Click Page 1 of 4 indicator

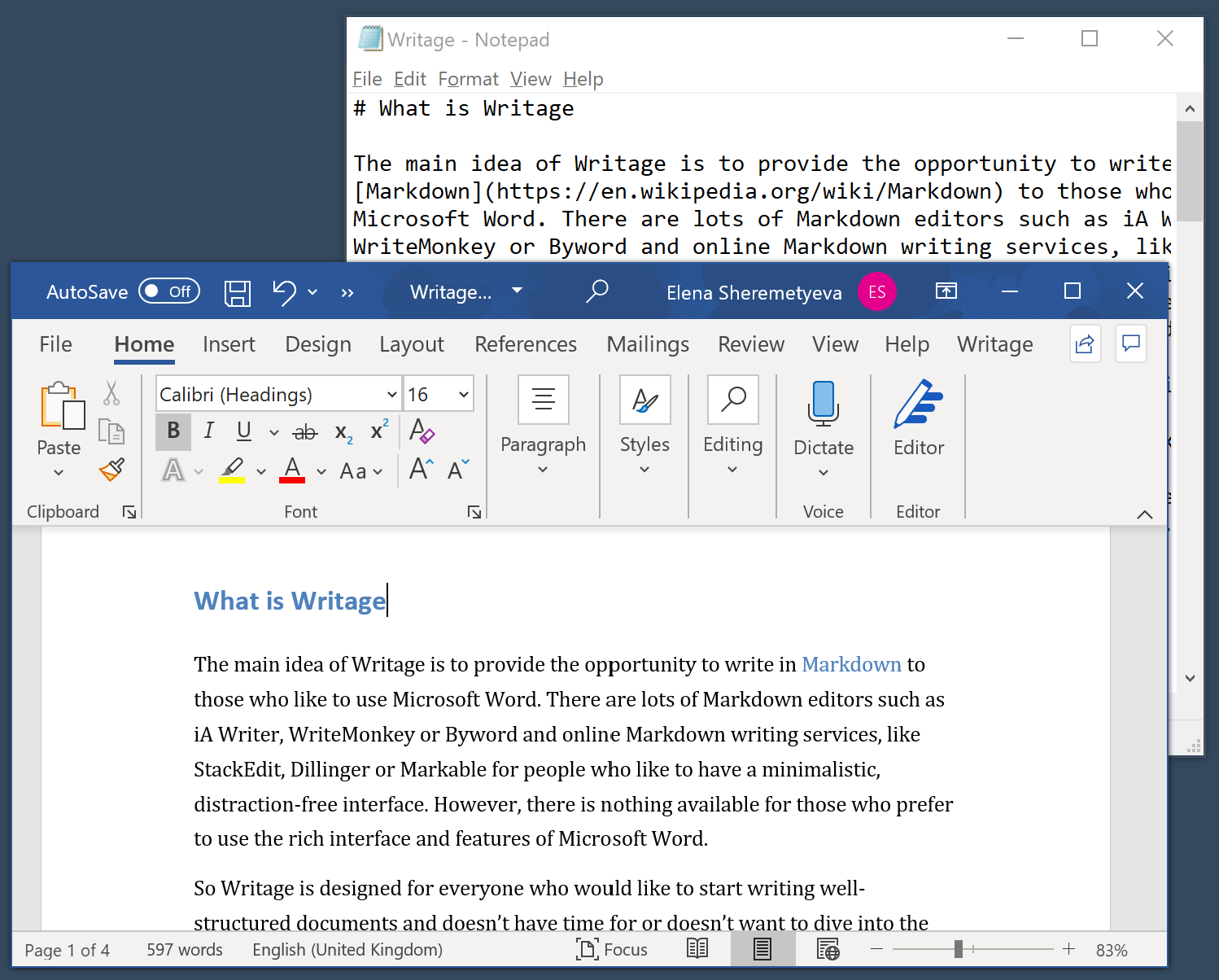pyautogui.click(x=68, y=950)
